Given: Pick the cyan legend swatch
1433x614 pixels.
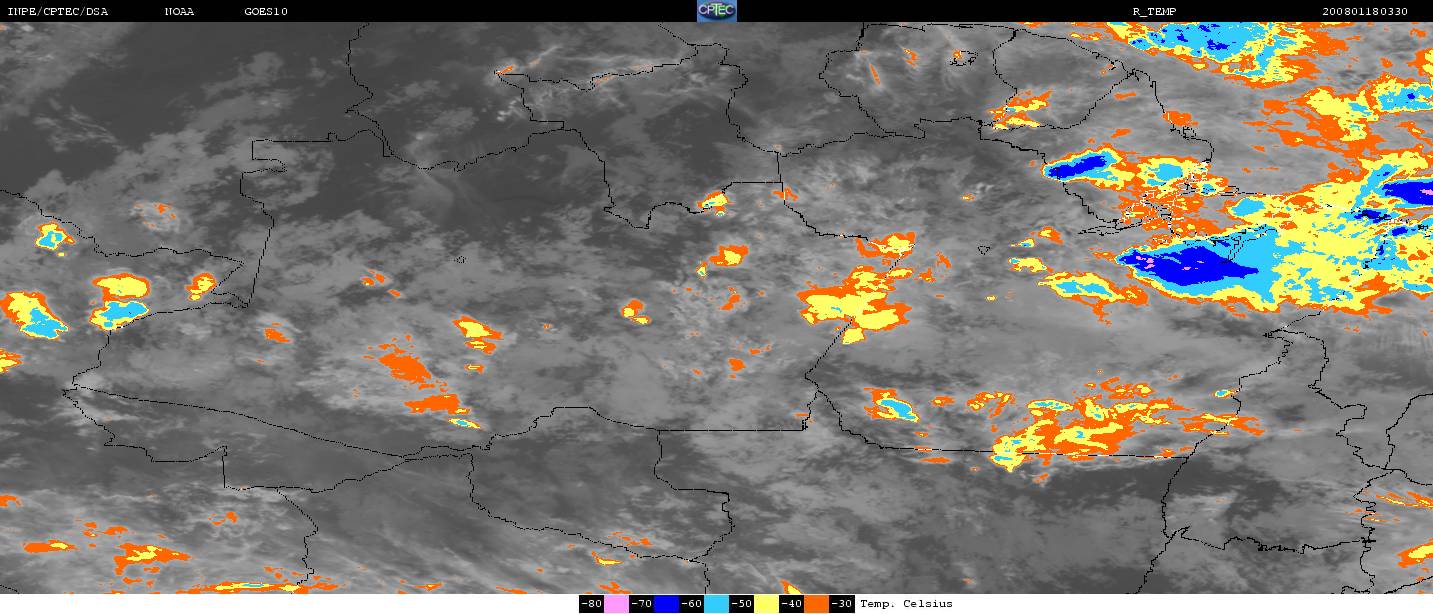Looking at the screenshot, I should (716, 604).
